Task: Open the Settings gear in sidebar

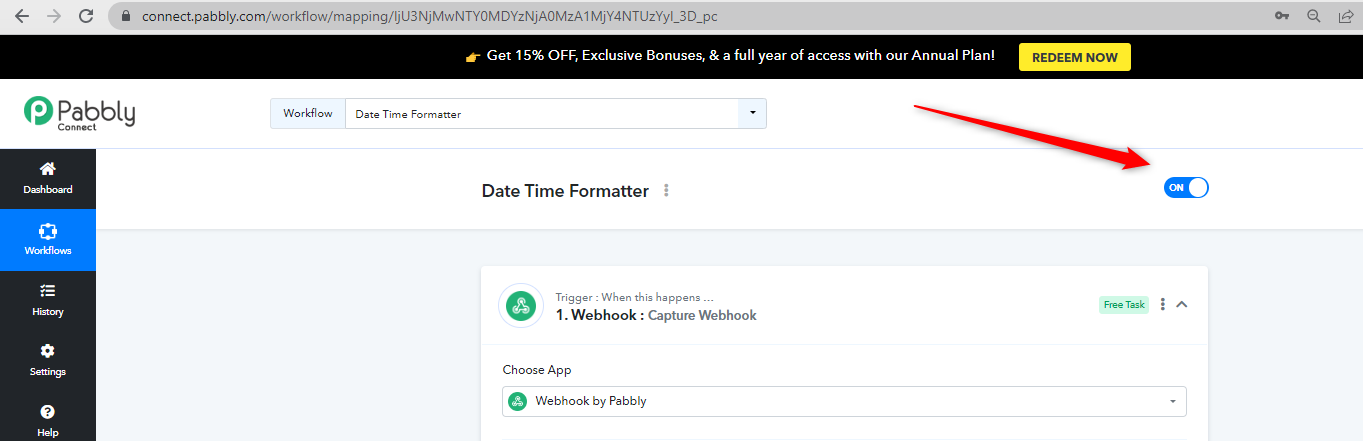Action: coord(47,351)
